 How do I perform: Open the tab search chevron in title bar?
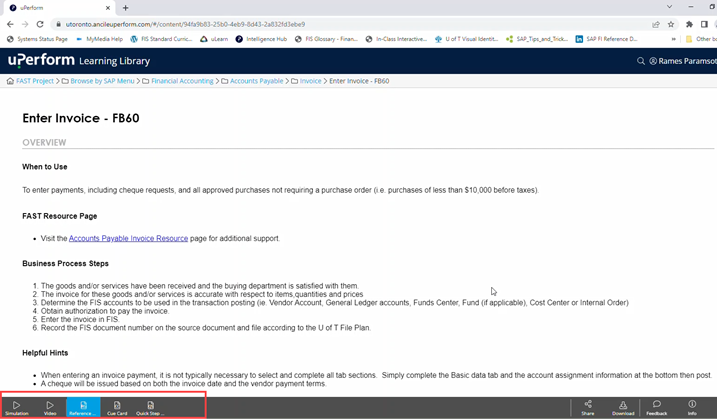669,7
